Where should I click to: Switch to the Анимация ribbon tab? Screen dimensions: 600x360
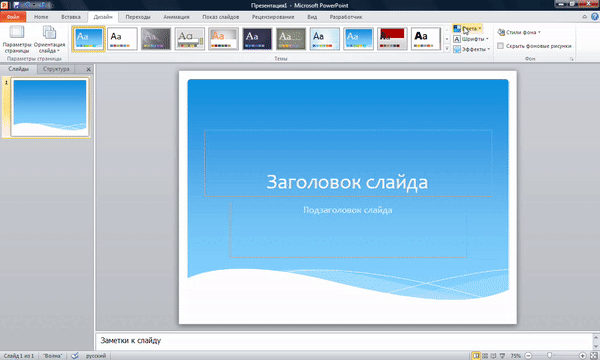pyautogui.click(x=176, y=17)
